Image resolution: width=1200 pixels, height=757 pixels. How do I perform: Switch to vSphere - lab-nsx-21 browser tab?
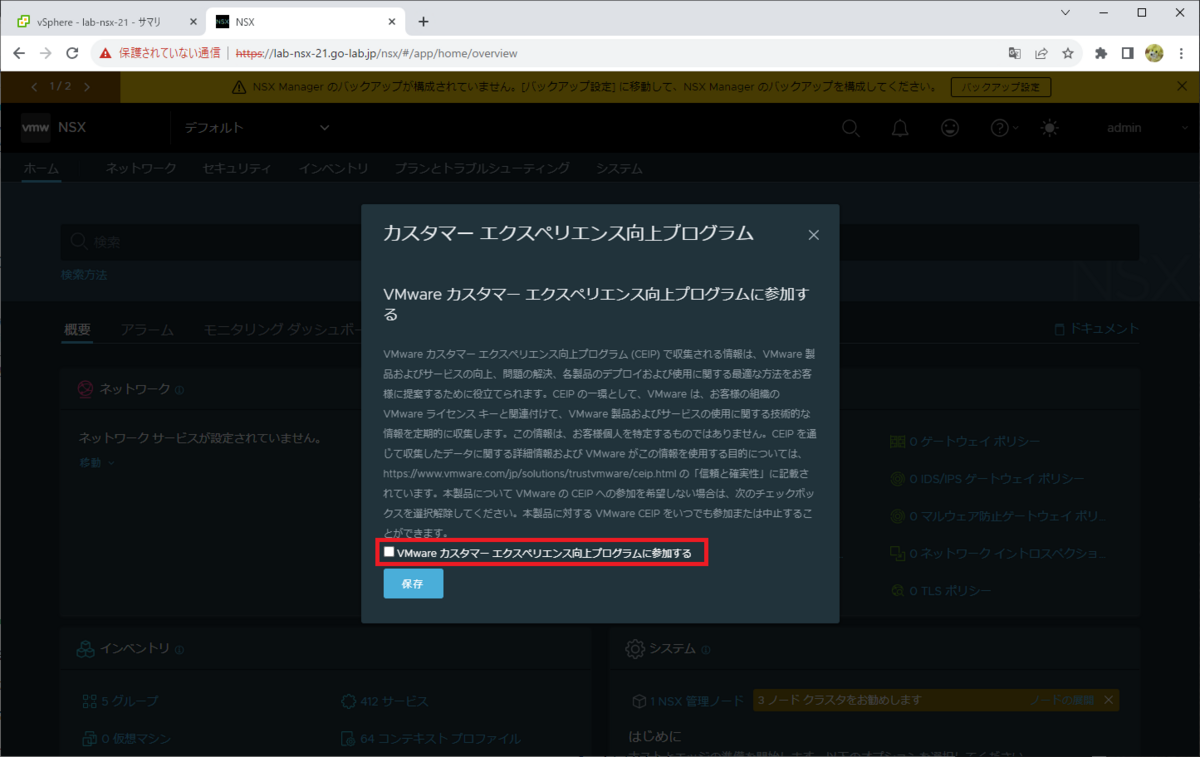click(x=102, y=21)
